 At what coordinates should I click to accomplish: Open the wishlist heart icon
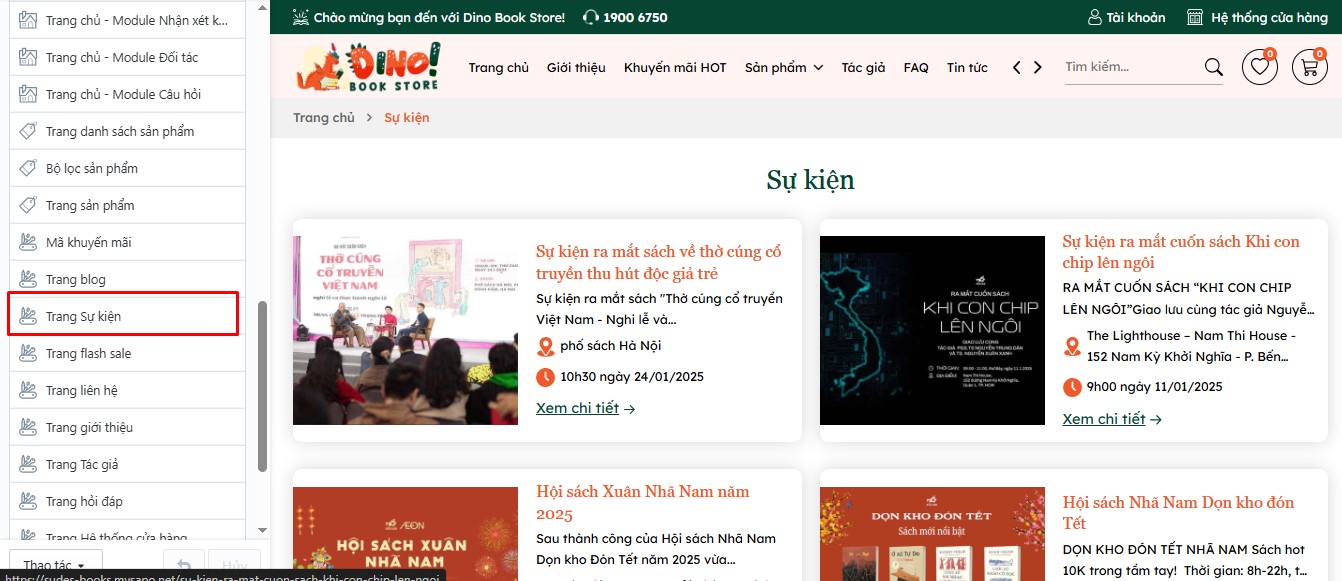1259,67
